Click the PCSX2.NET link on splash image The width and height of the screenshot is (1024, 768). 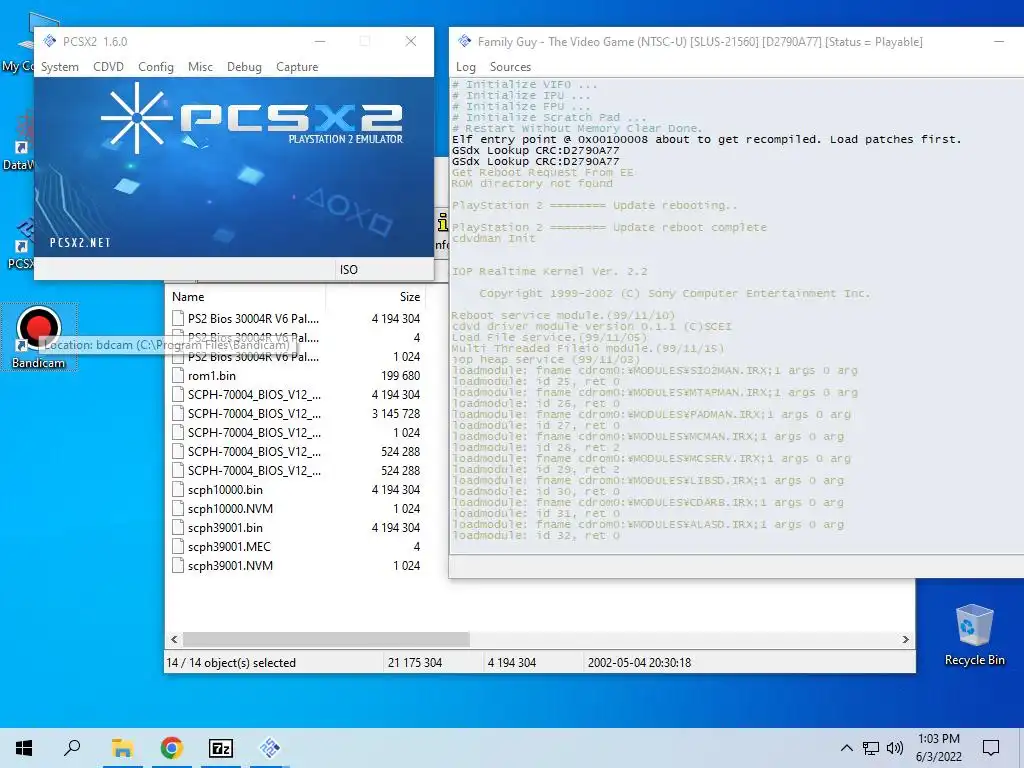pyautogui.click(x=80, y=242)
